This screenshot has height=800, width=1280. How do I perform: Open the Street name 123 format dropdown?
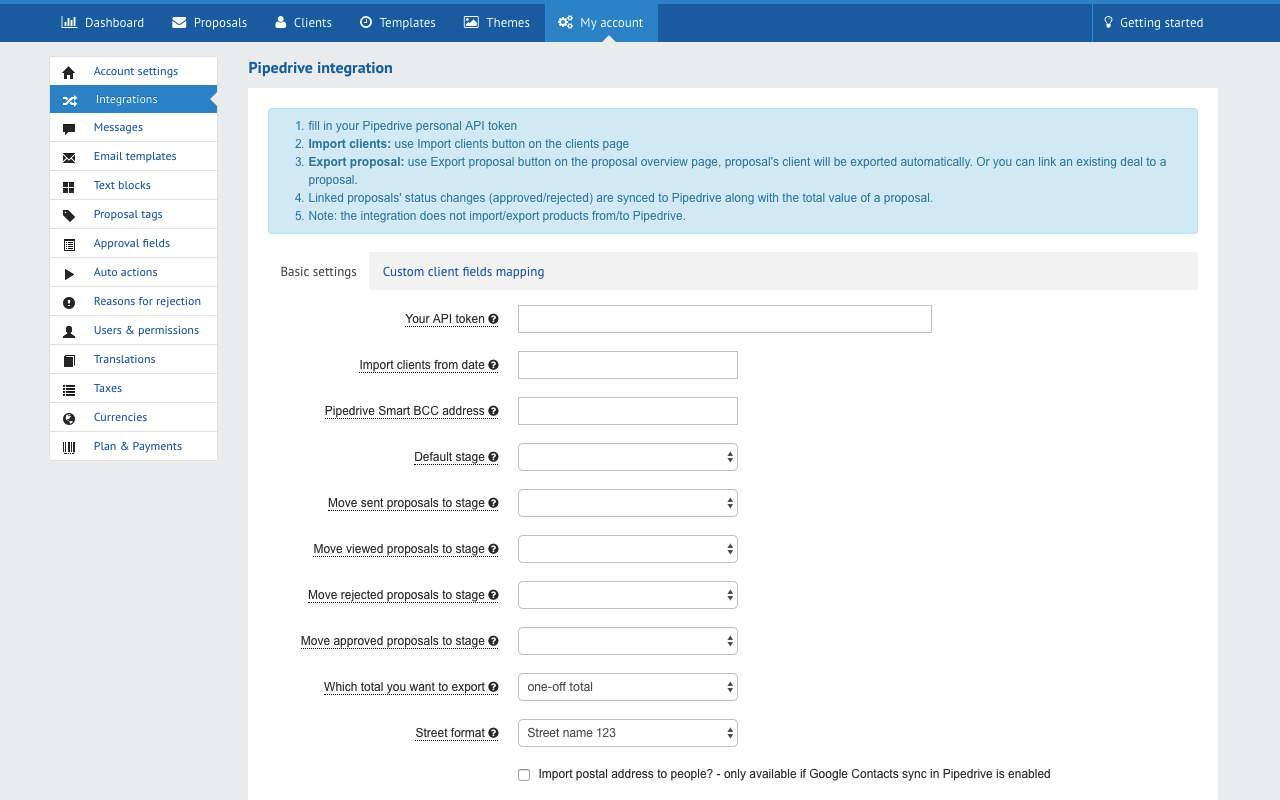tap(628, 733)
